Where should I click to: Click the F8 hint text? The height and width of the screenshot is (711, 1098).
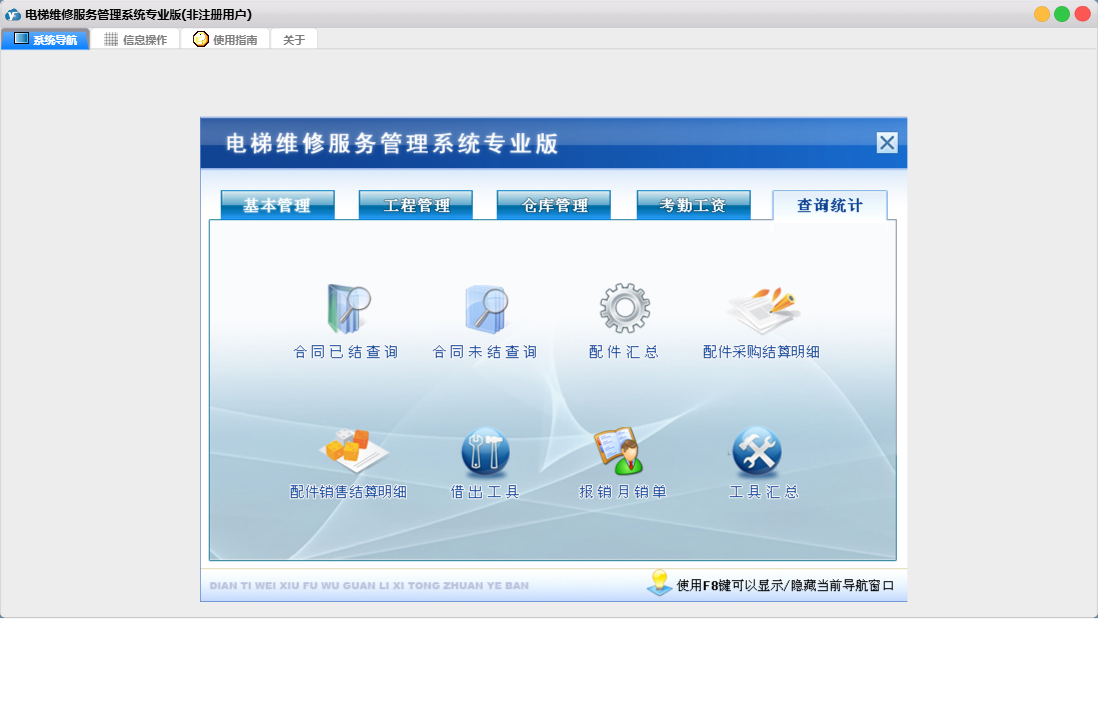coord(786,585)
